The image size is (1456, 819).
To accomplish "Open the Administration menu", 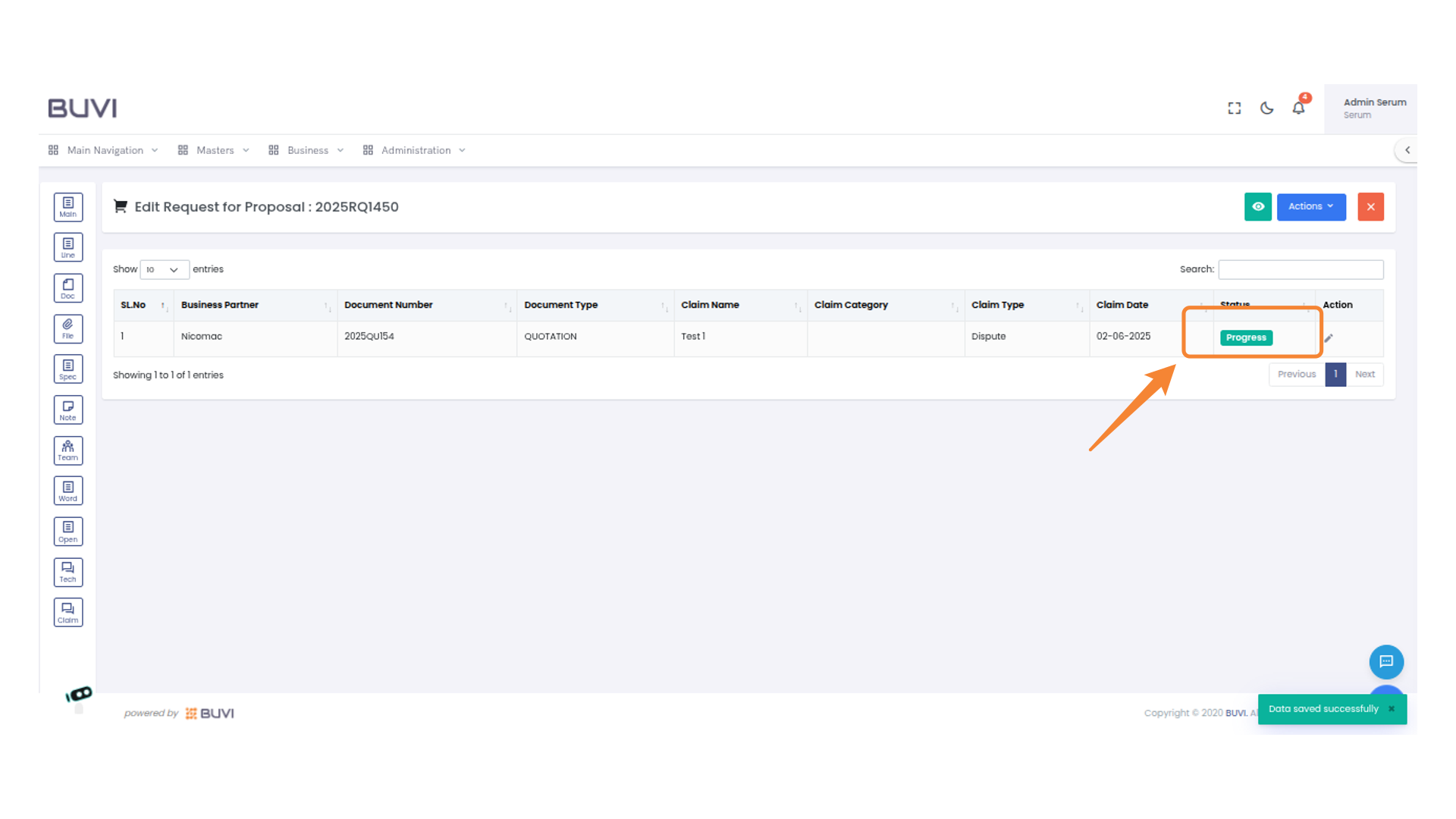I will (x=416, y=149).
